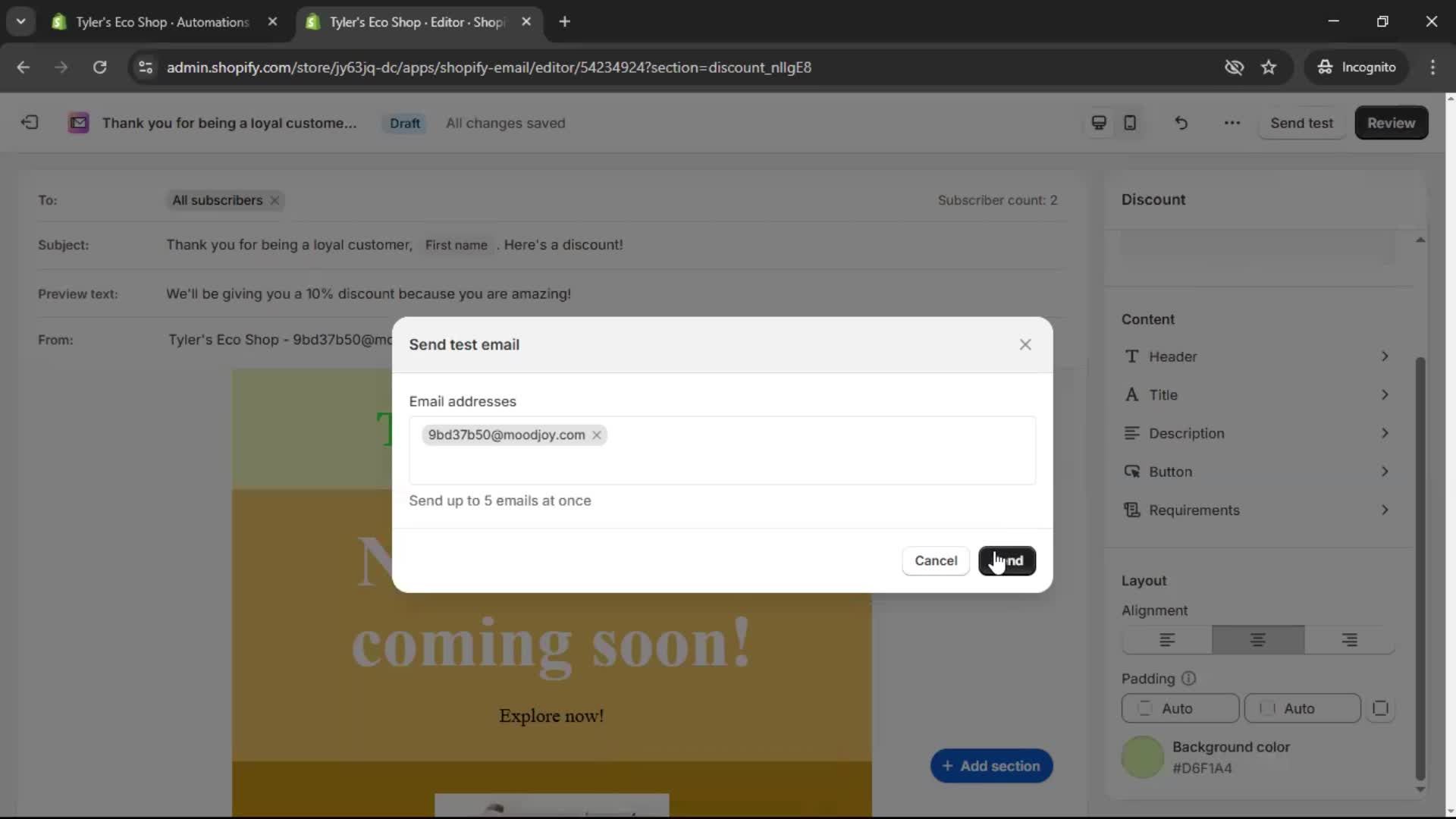The width and height of the screenshot is (1456, 819).
Task: Toggle individual padding sides control
Action: pos(1380,708)
